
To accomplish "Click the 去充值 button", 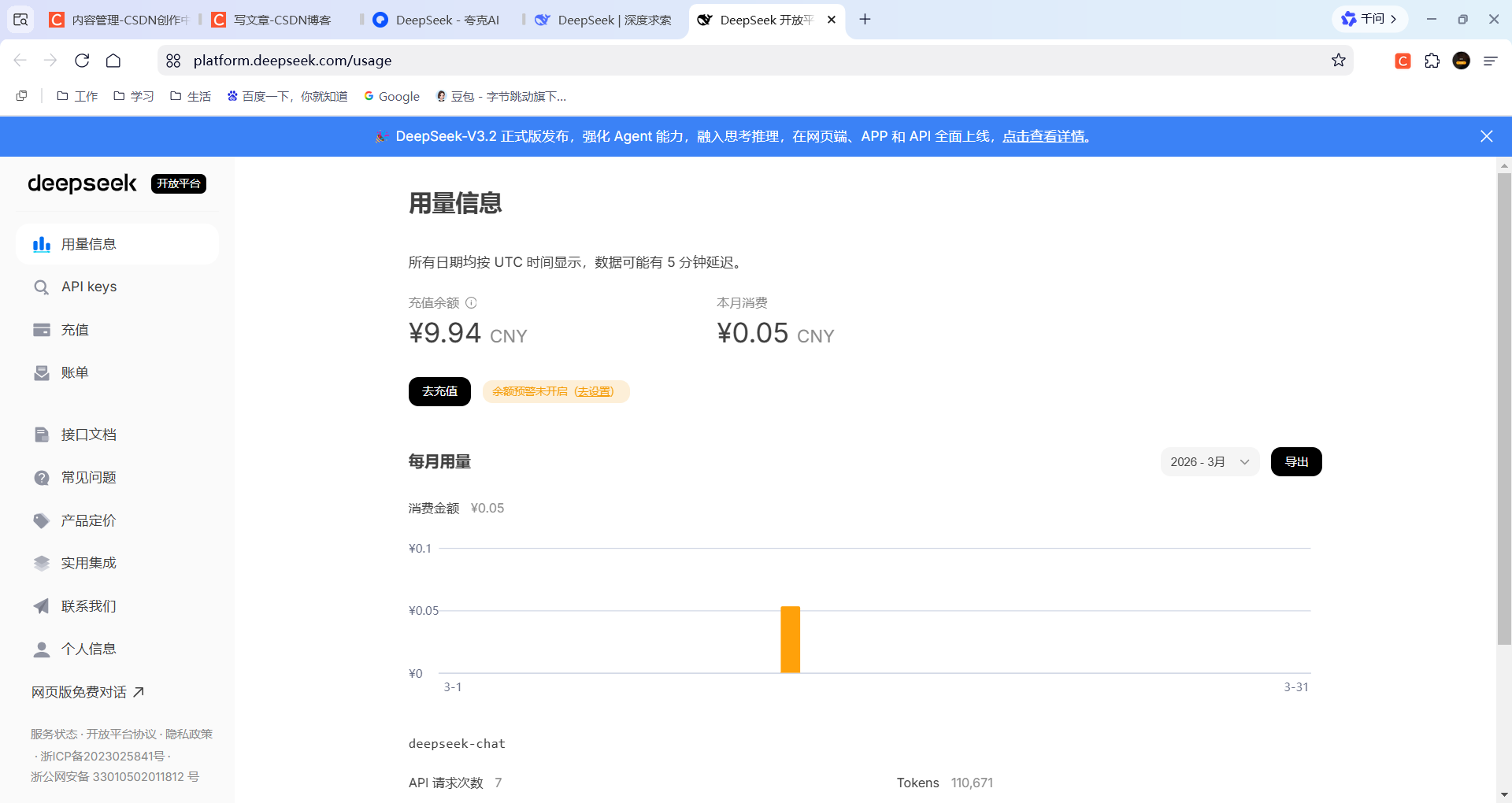I will 439,391.
